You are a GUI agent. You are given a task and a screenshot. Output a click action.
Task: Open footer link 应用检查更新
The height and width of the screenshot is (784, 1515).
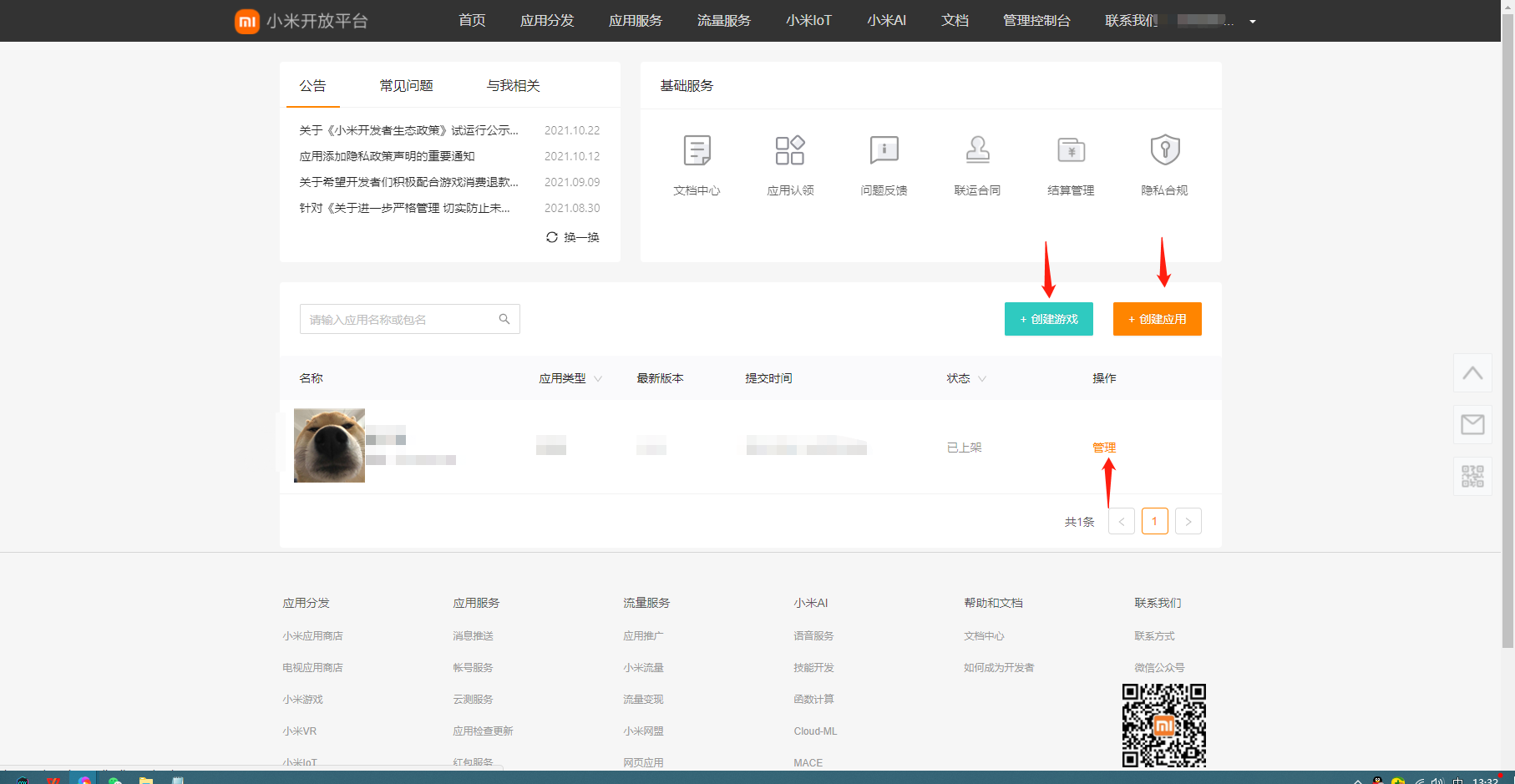pos(483,731)
